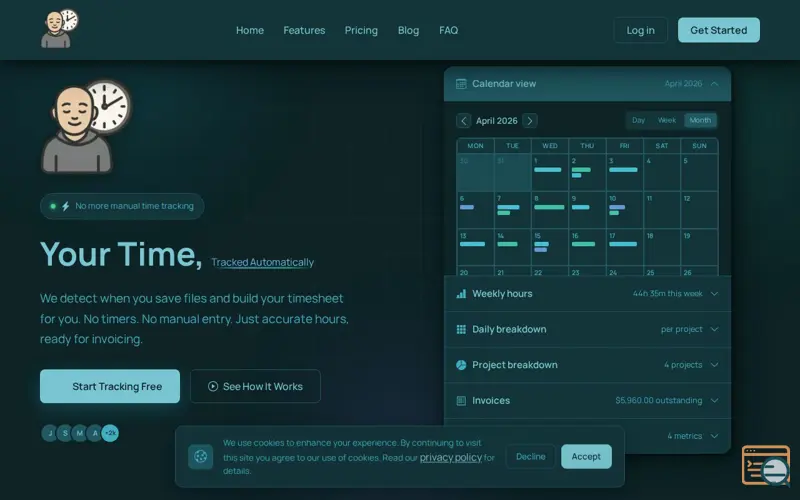The height and width of the screenshot is (500, 800).
Task: Click the $5,960.00 outstanding text
Action: (x=659, y=401)
